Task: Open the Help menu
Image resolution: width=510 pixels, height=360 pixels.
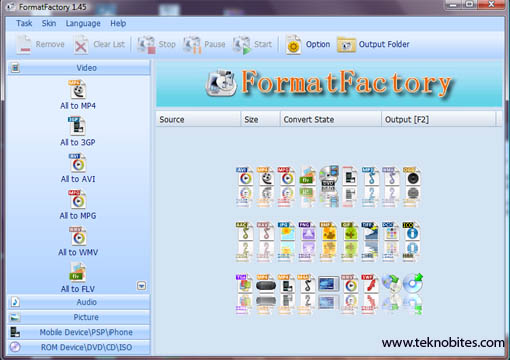Action: [118, 23]
